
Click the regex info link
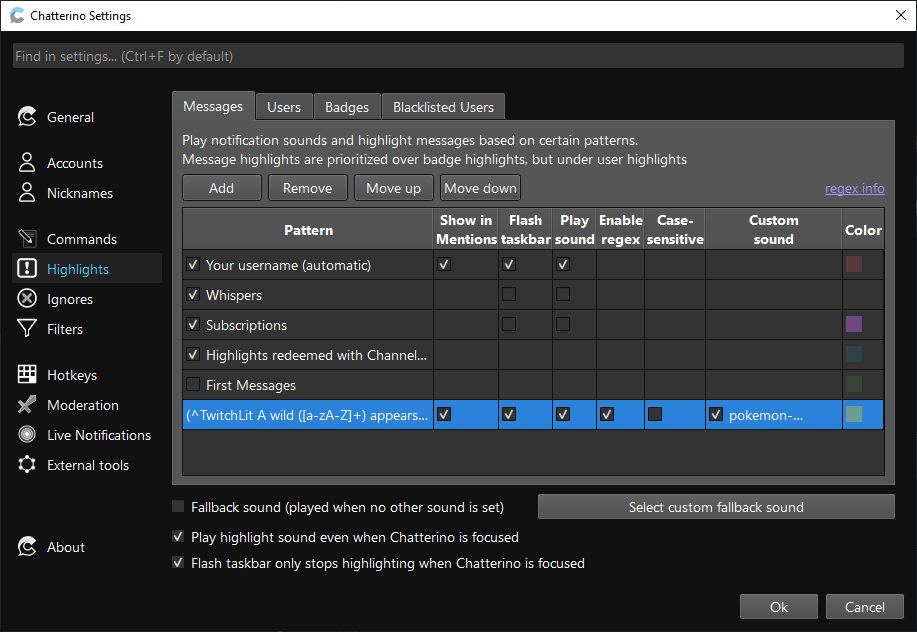point(854,188)
